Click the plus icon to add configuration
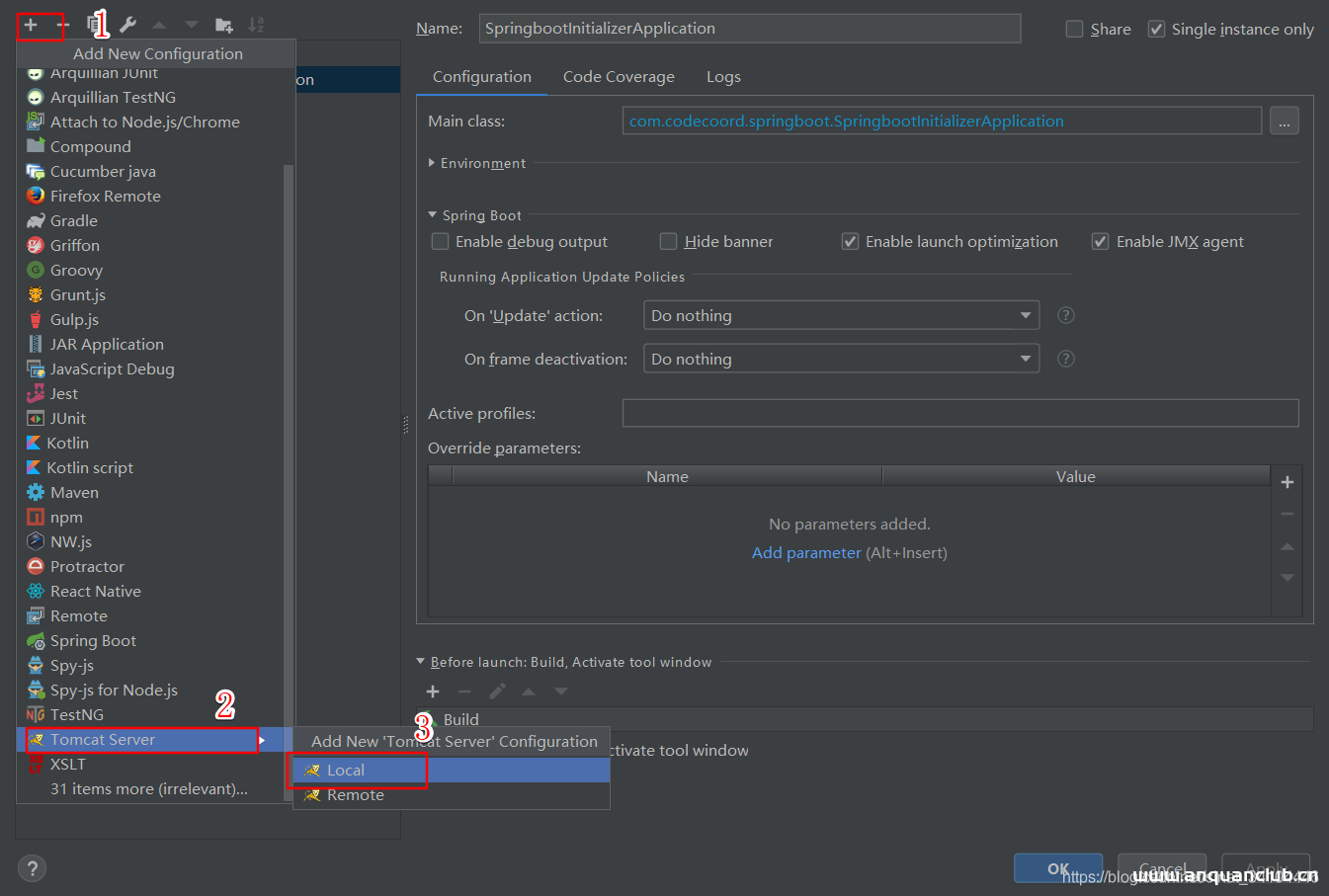The image size is (1329, 896). [32, 25]
